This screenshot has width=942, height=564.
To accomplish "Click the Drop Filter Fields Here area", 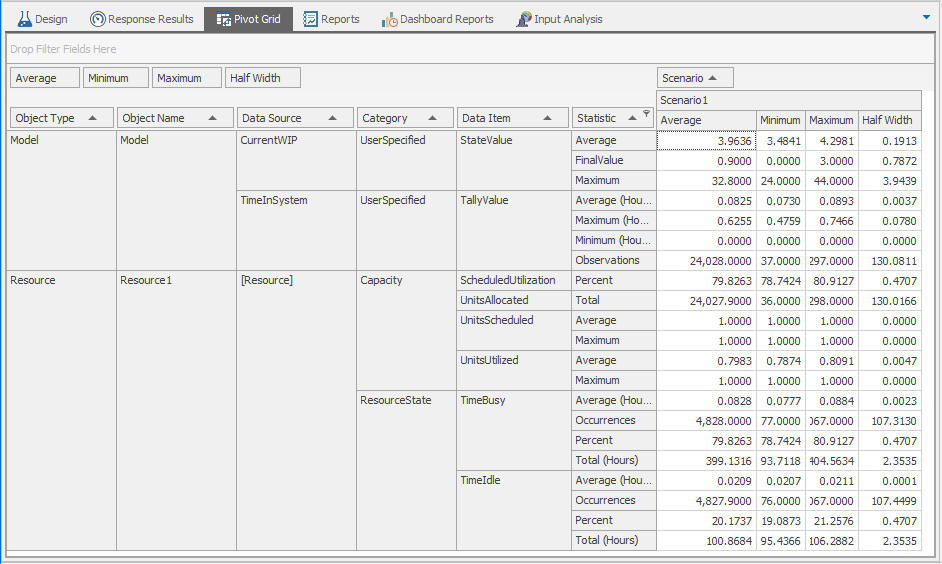I will pos(470,49).
